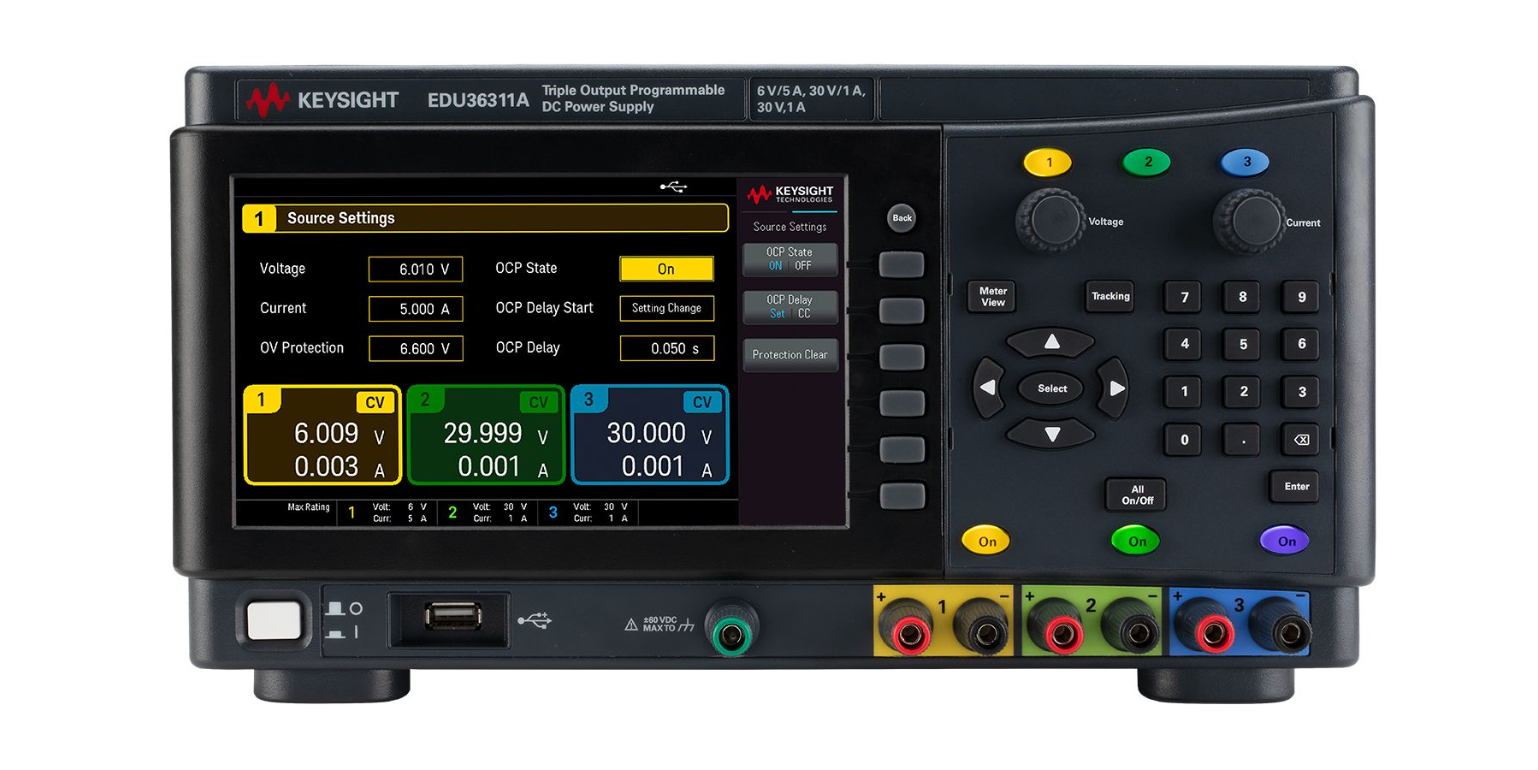
Task: Click the All On/Off key
Action: (1136, 495)
